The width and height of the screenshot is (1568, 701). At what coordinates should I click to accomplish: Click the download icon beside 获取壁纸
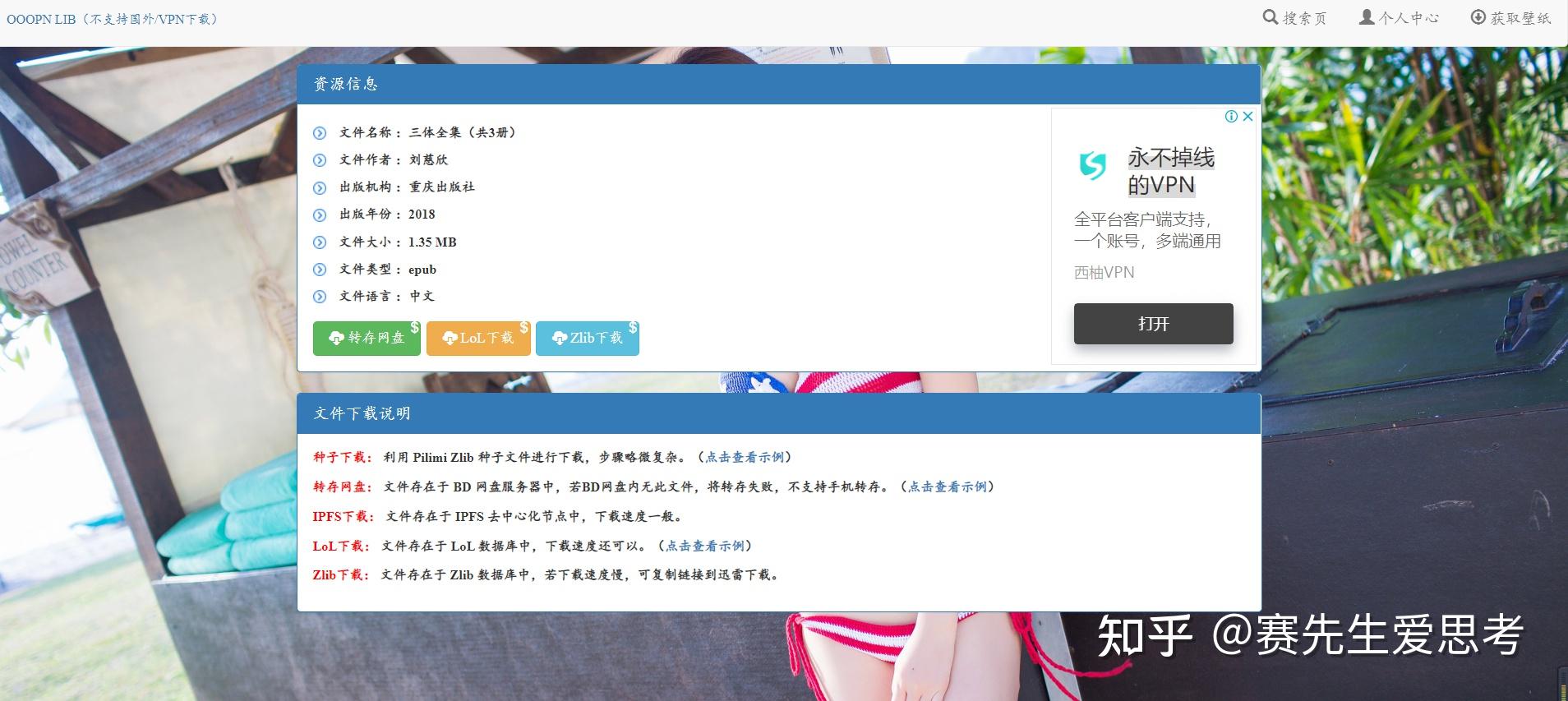(x=1478, y=17)
